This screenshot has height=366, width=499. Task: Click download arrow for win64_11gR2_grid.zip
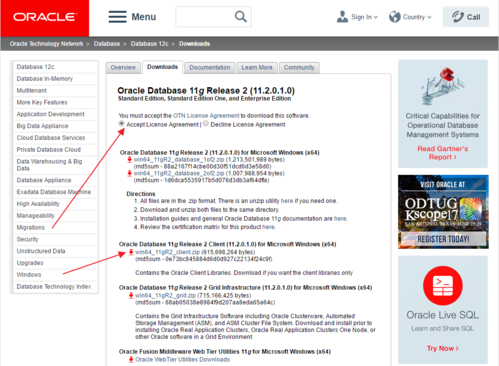[131, 295]
